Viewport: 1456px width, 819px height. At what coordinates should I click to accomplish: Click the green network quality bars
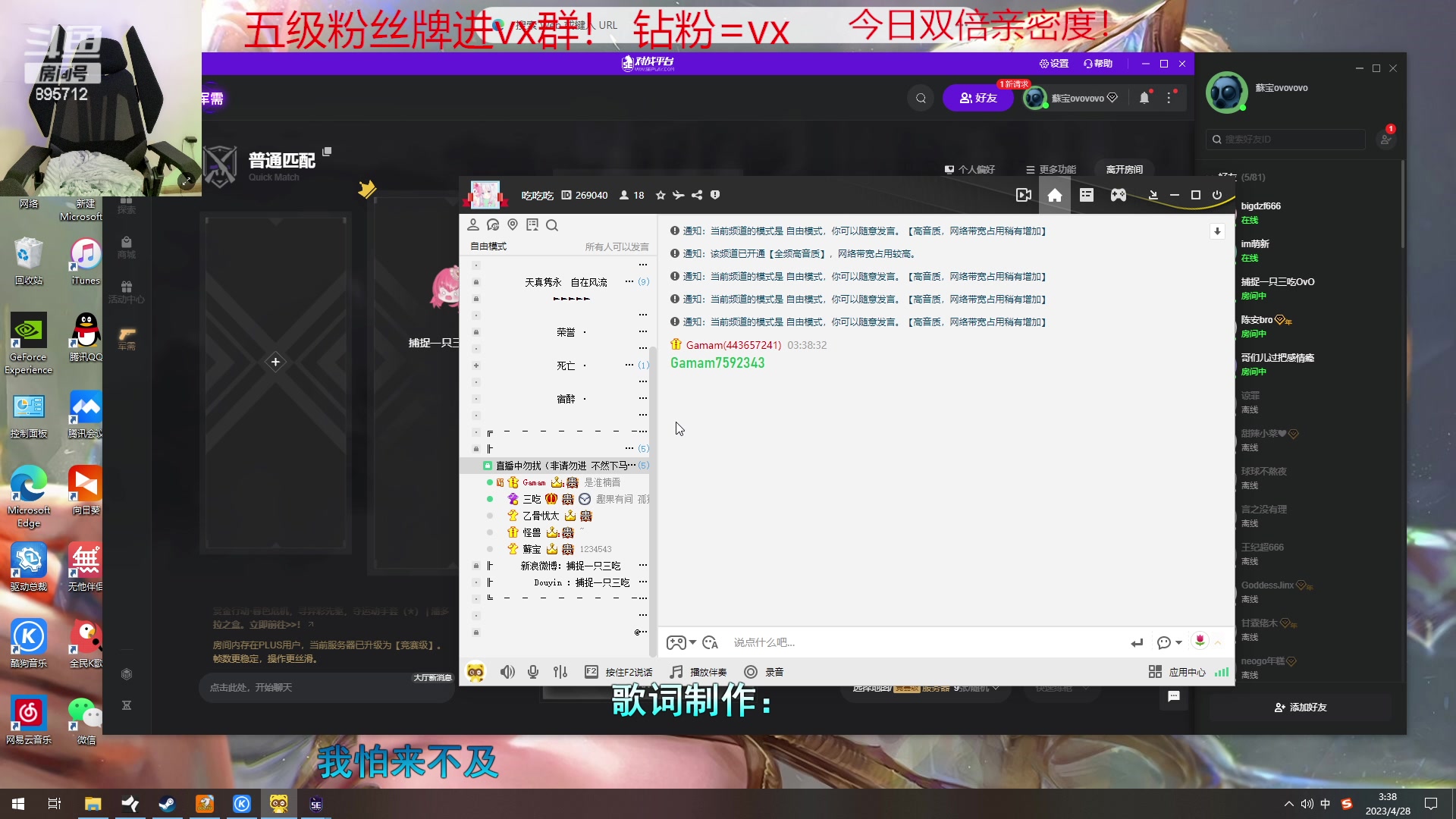[x=1222, y=672]
